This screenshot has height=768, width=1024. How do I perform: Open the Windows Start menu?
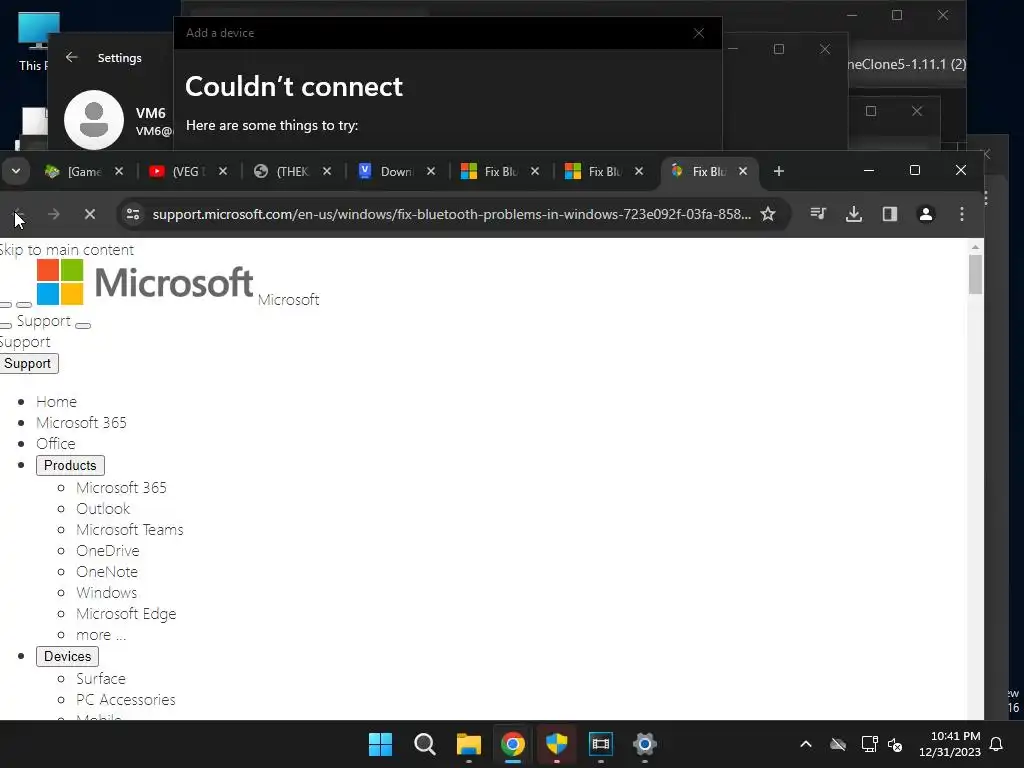tap(381, 744)
